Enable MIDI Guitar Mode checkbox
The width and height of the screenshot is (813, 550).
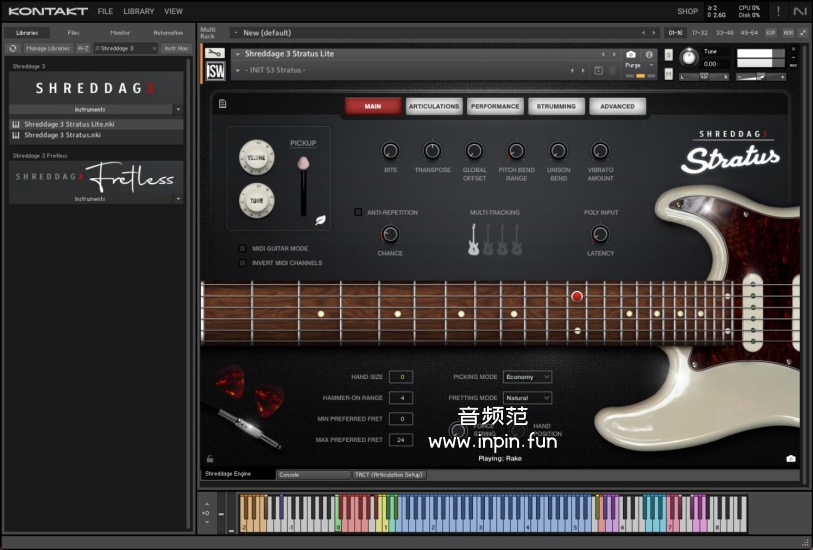tap(242, 248)
